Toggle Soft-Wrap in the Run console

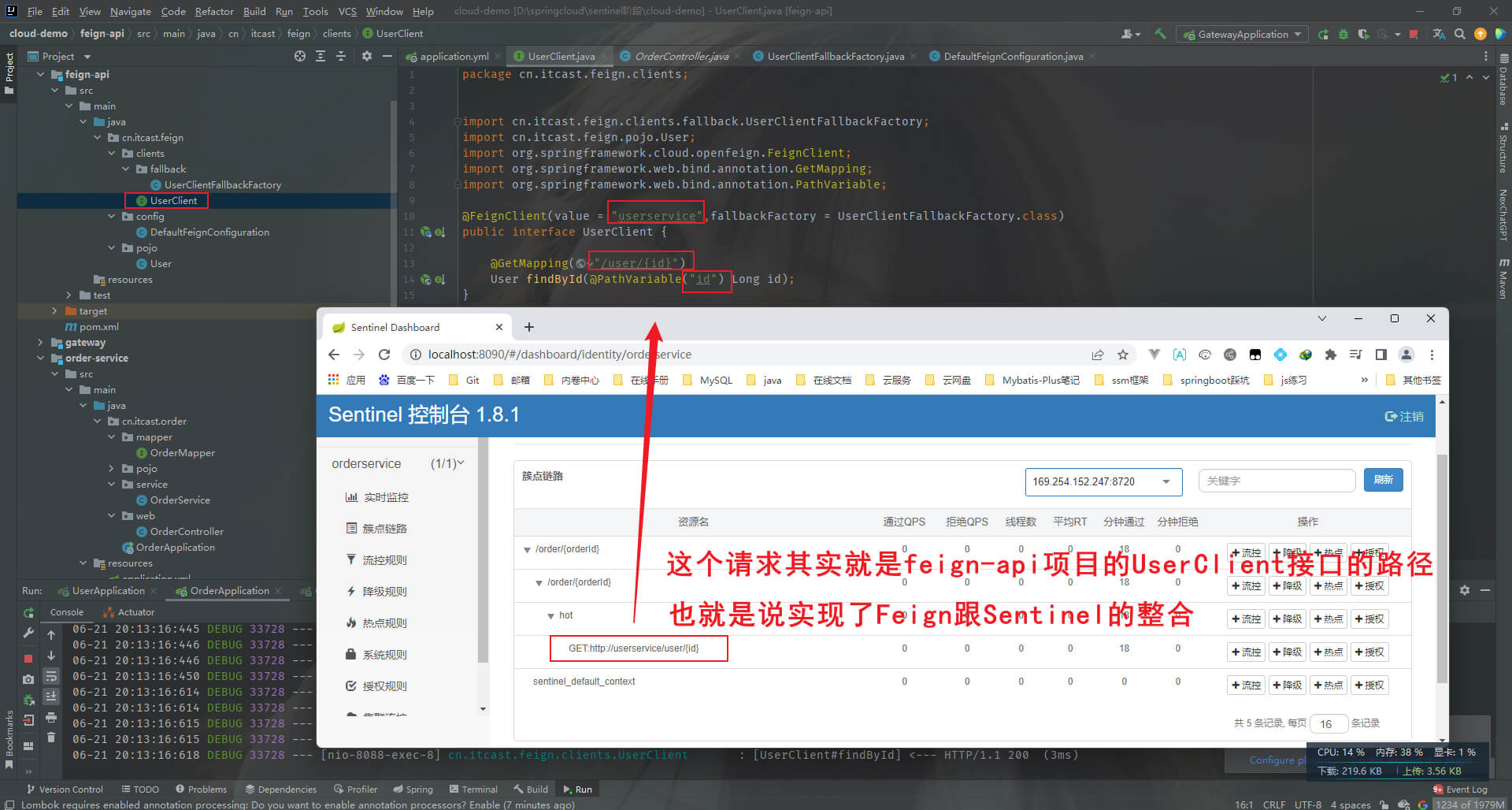(x=51, y=676)
